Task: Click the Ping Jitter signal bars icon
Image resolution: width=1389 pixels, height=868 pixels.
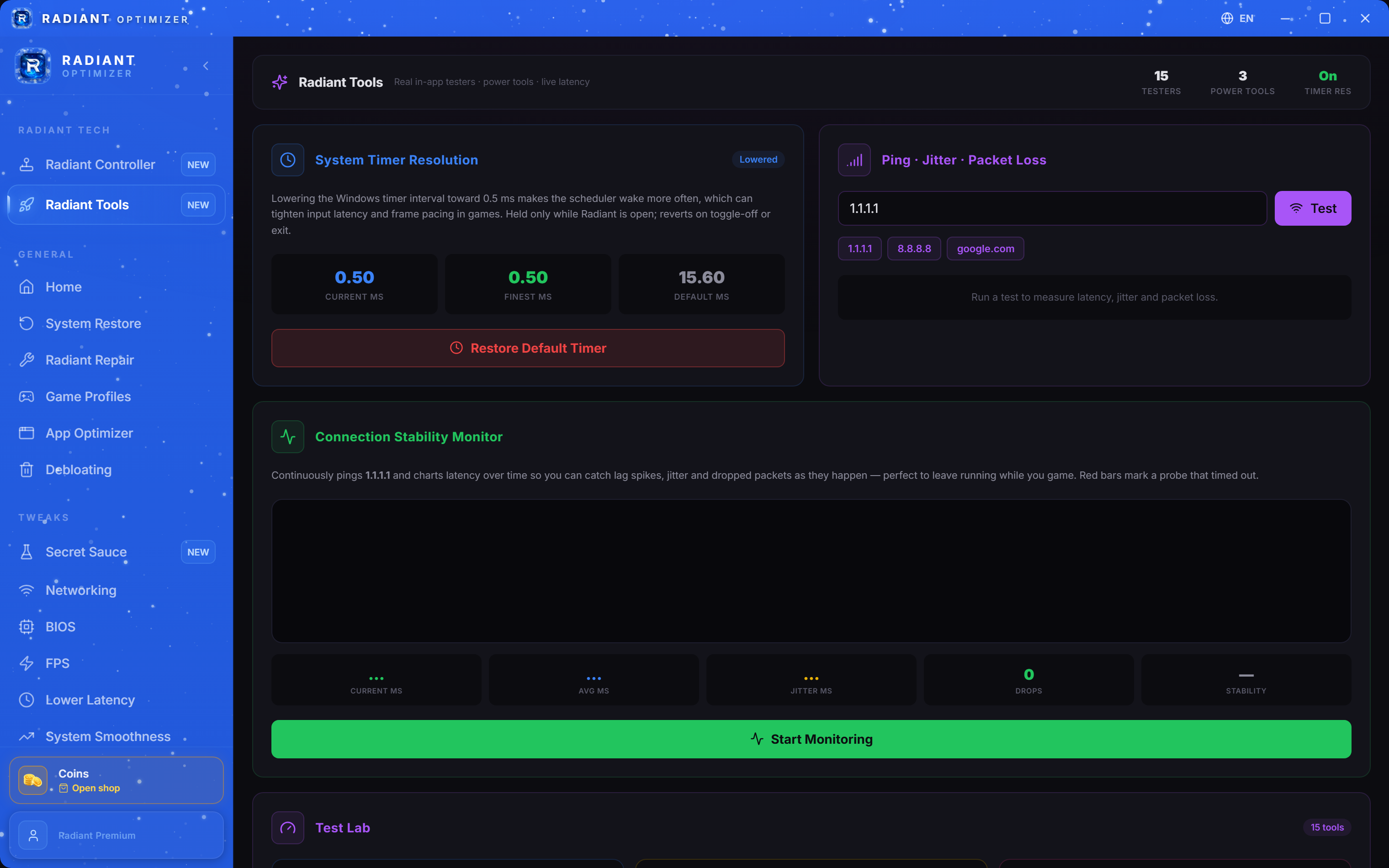Action: coord(854,159)
